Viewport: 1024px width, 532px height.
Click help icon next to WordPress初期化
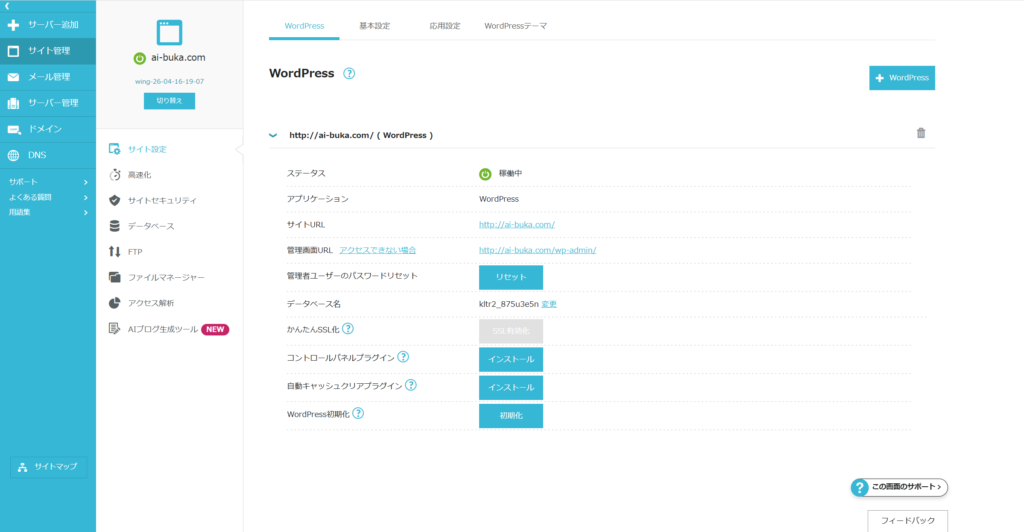(358, 413)
